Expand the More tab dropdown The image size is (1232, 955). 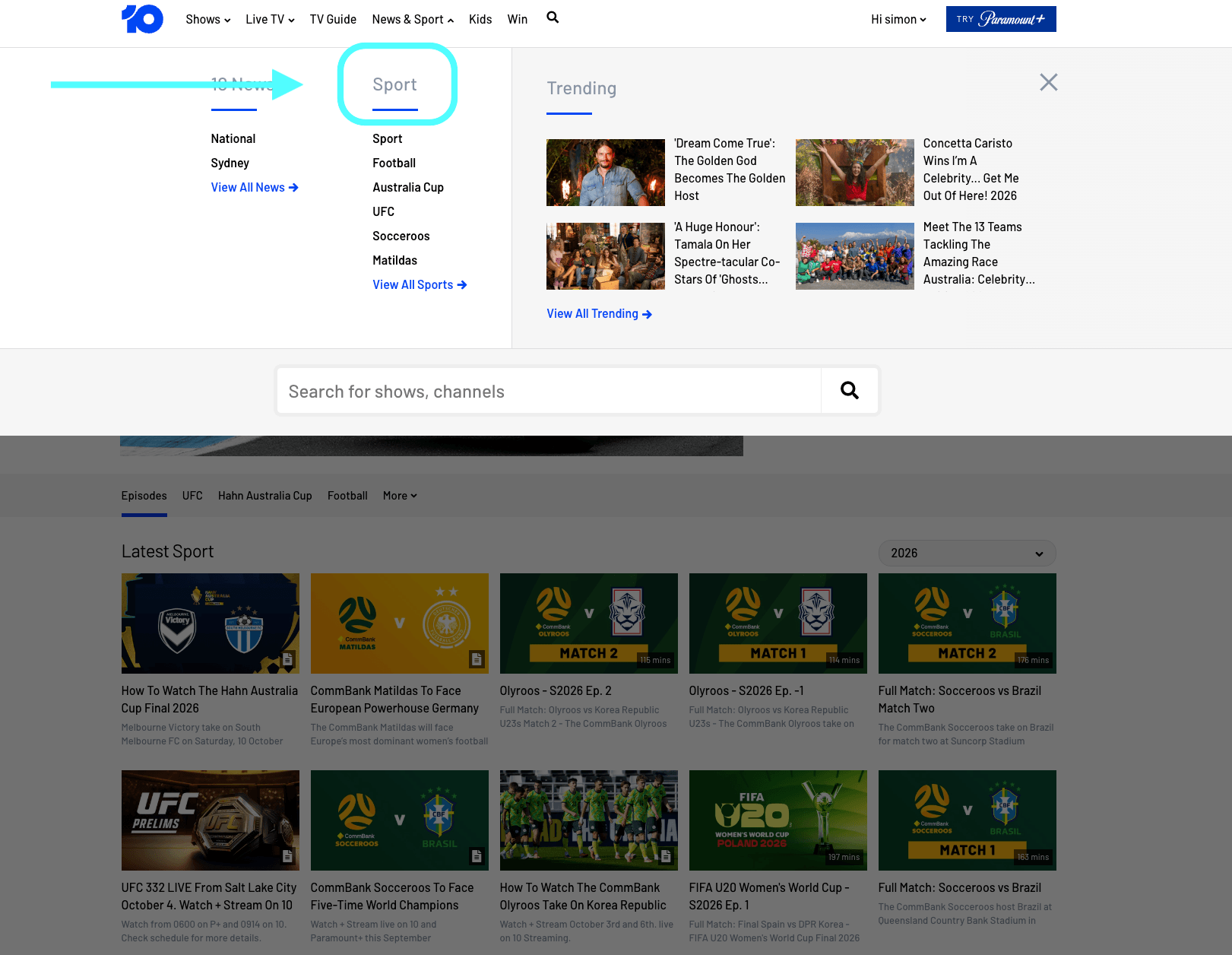click(400, 496)
